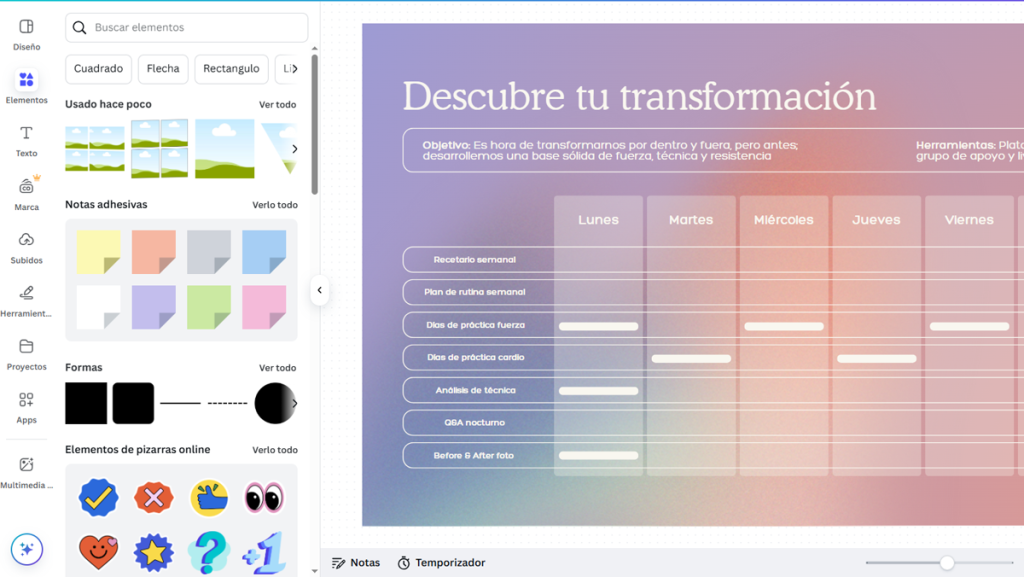Screen dimensions: 1024x577
Task: Select the Flecha suggestion chip
Action: (x=163, y=69)
